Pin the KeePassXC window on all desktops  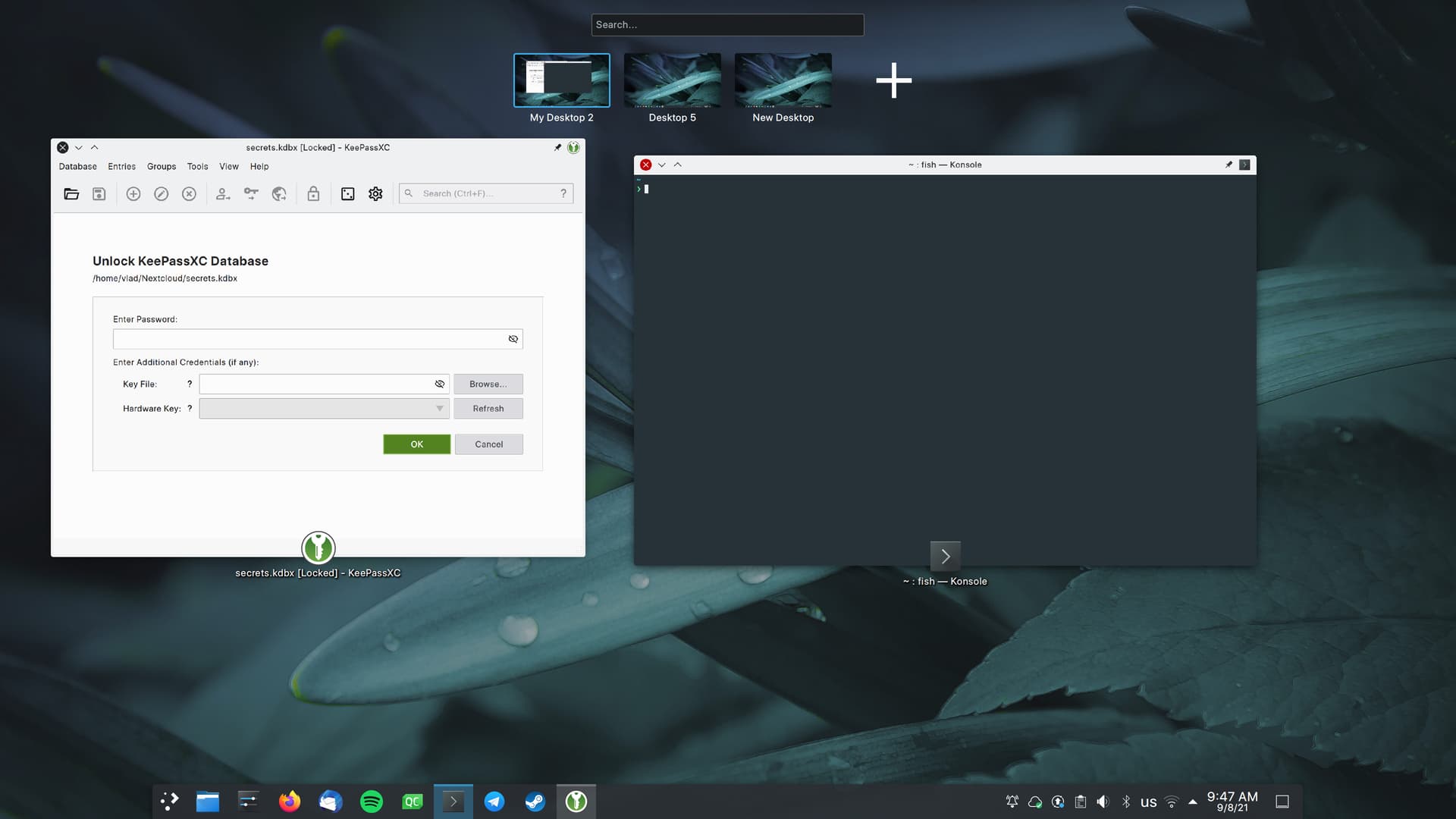click(x=557, y=147)
